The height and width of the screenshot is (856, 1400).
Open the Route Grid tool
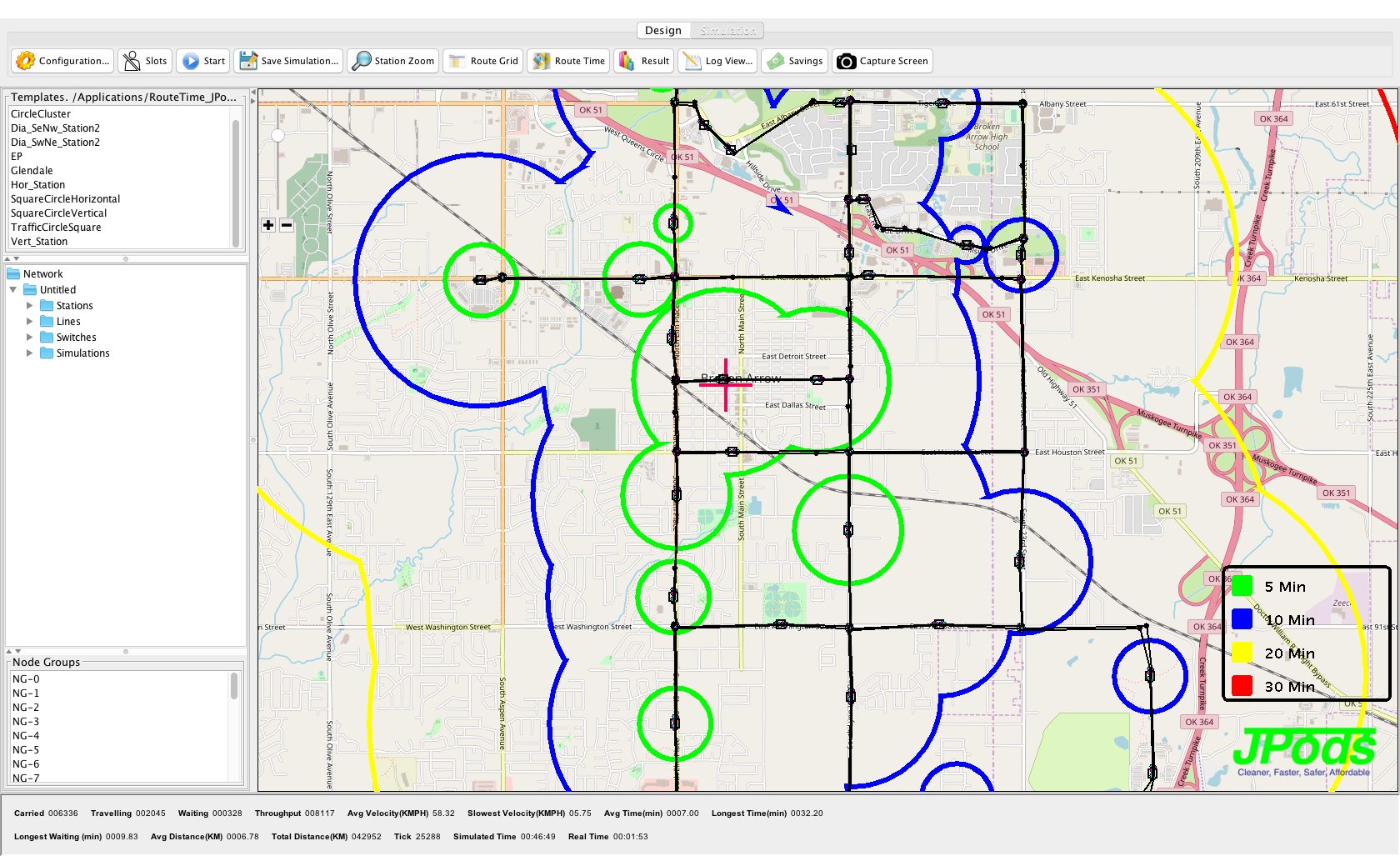482,61
